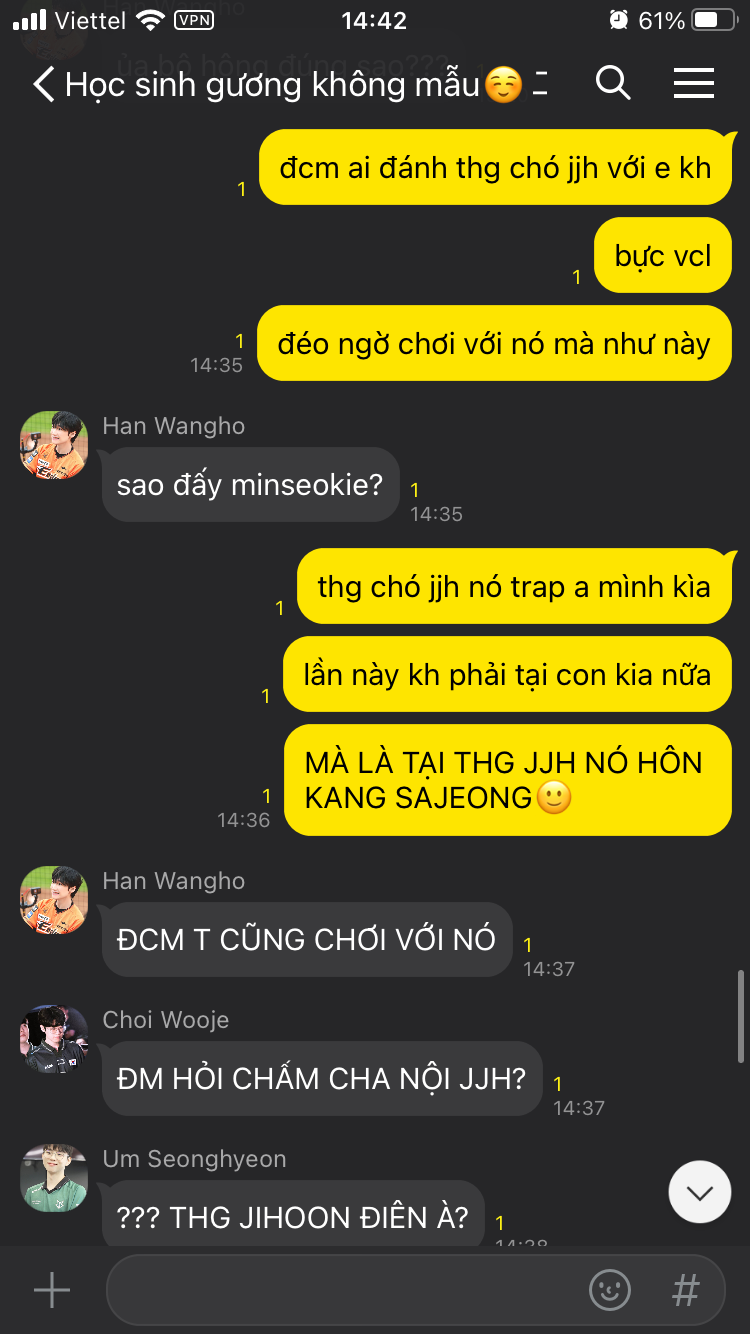Screen dimensions: 750x1334
Task: Tap the plus attachment icon
Action: click(x=52, y=1290)
